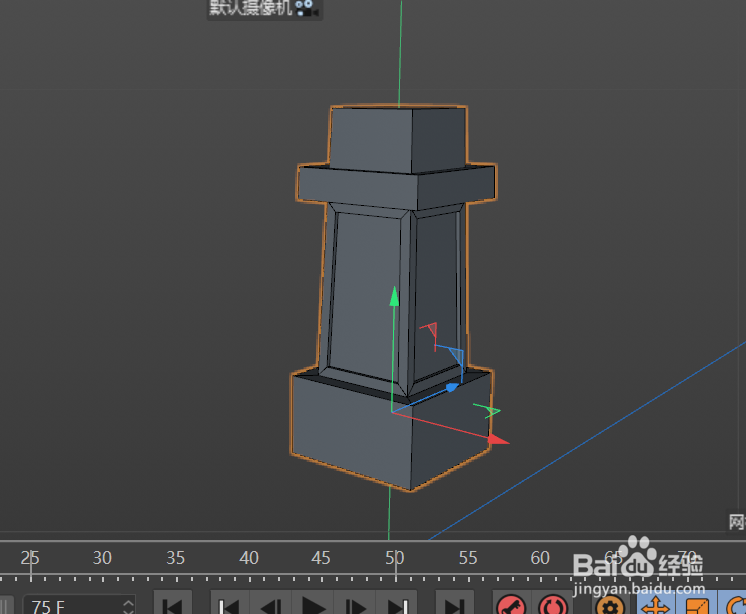Click the green Y-axis arrow of the gizmo
The width and height of the screenshot is (746, 614).
[x=394, y=297]
